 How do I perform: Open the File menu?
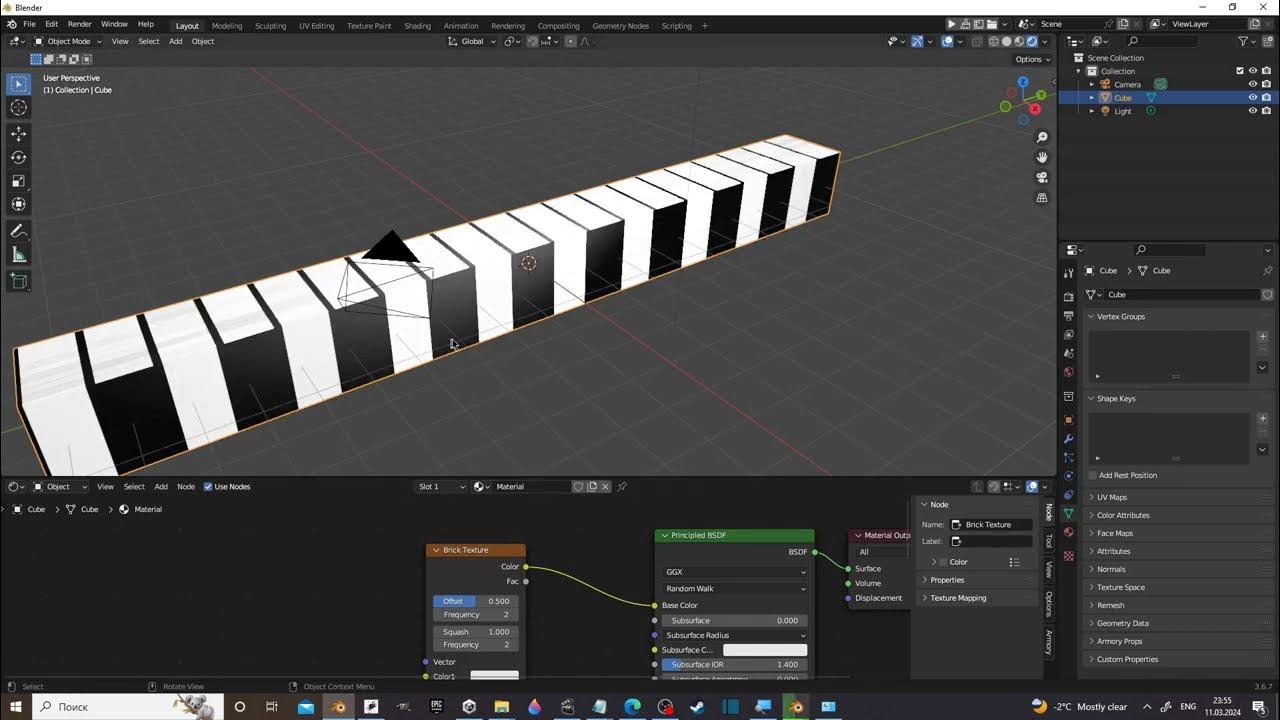click(x=29, y=24)
